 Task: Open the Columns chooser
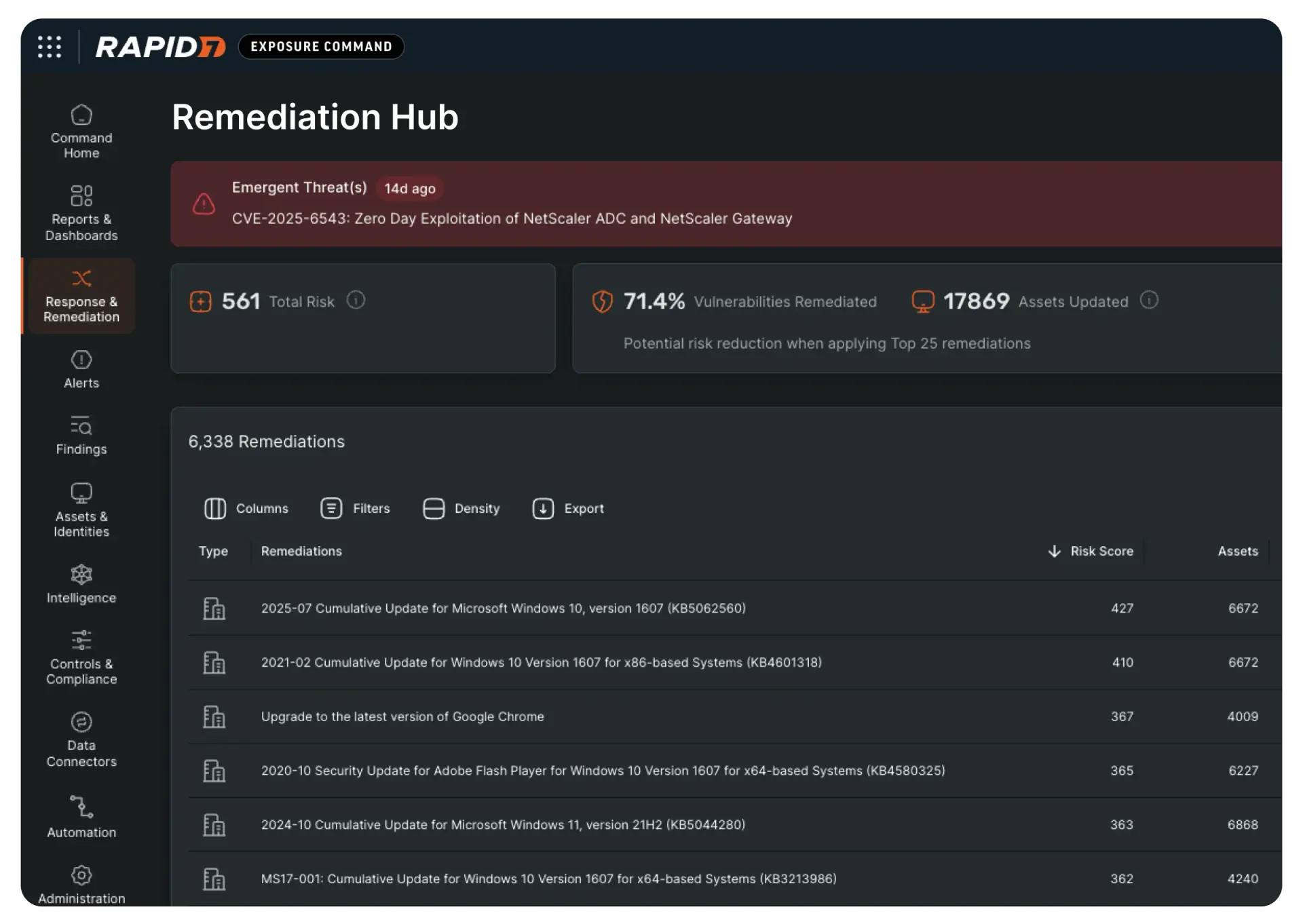tap(246, 508)
